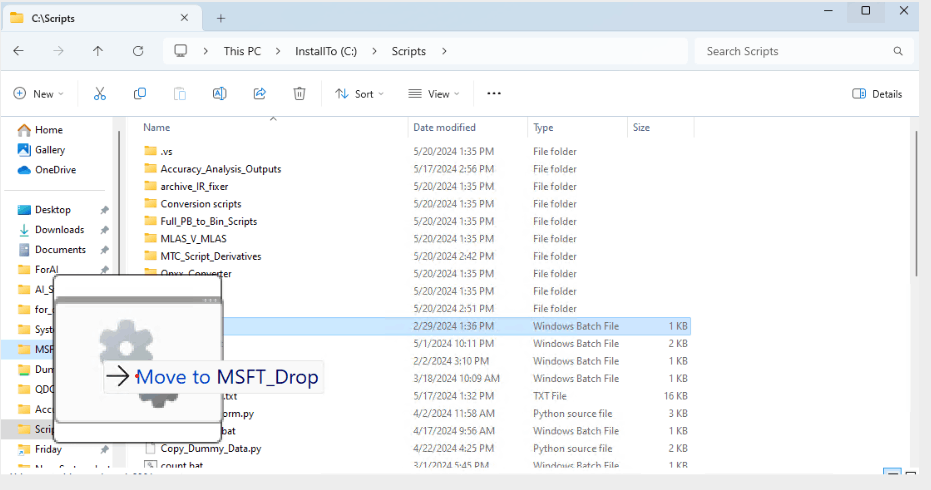Viewport: 931px width, 490px height.
Task: Toggle the Details pane
Action: coord(877,94)
